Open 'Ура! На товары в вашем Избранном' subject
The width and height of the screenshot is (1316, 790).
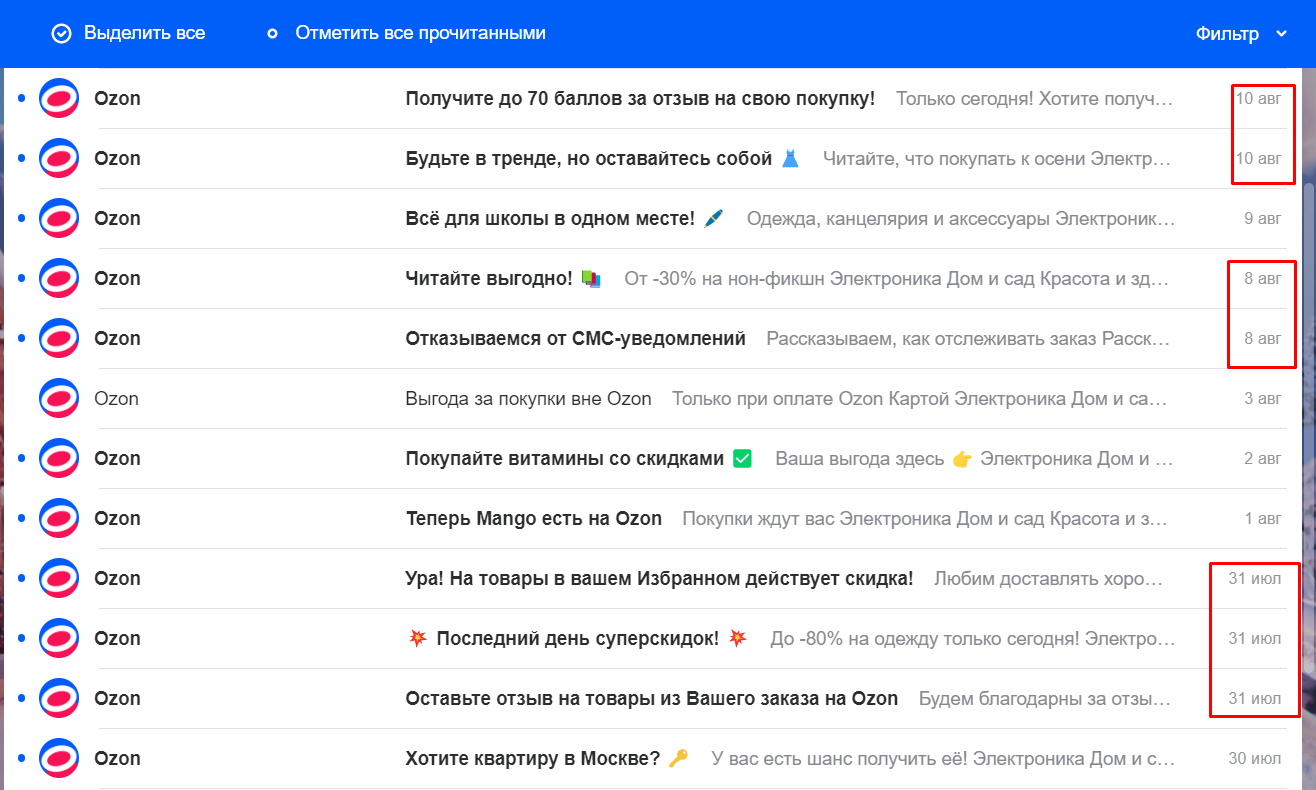659,578
